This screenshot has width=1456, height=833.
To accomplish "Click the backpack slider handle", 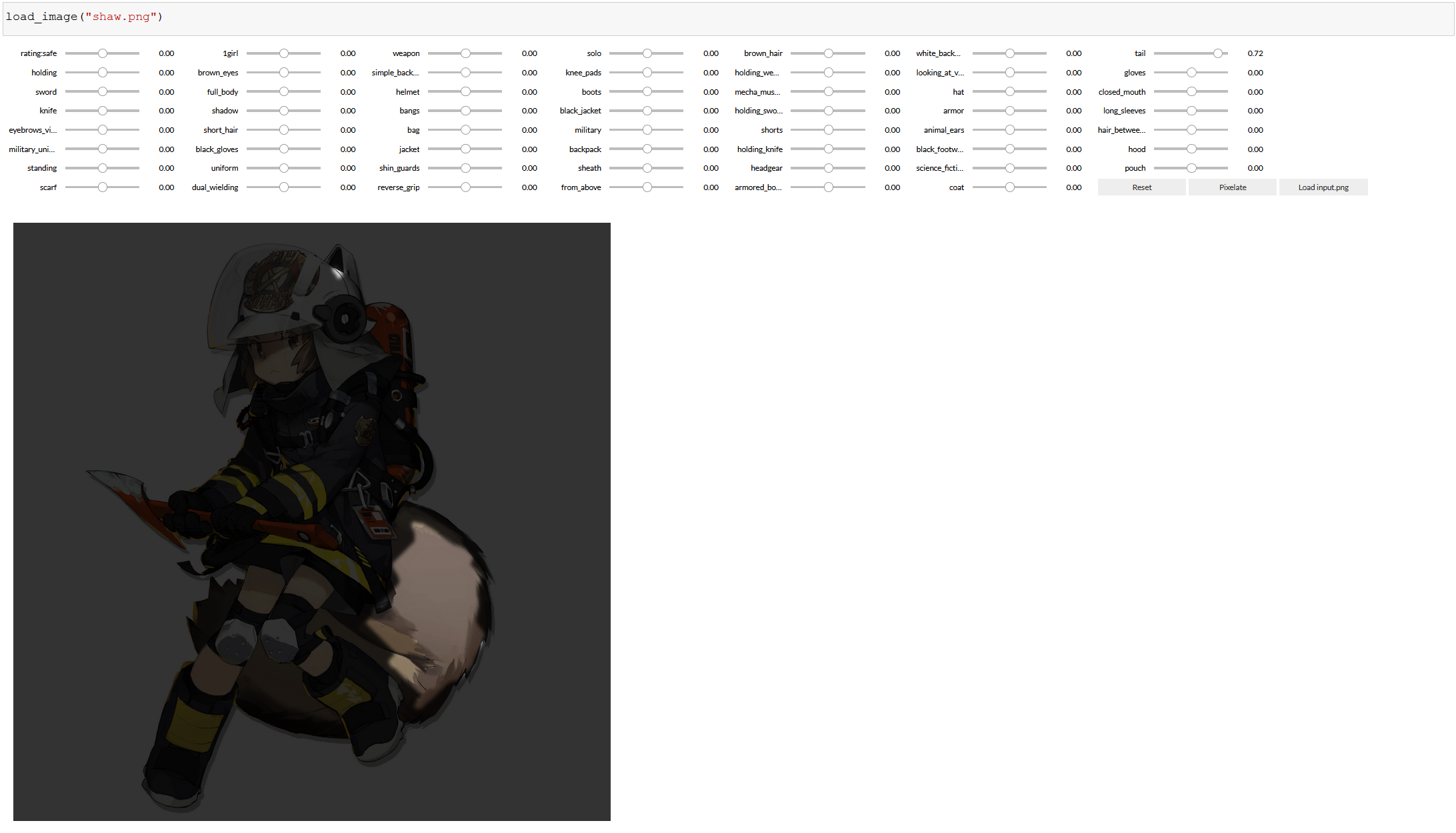I will [x=647, y=149].
